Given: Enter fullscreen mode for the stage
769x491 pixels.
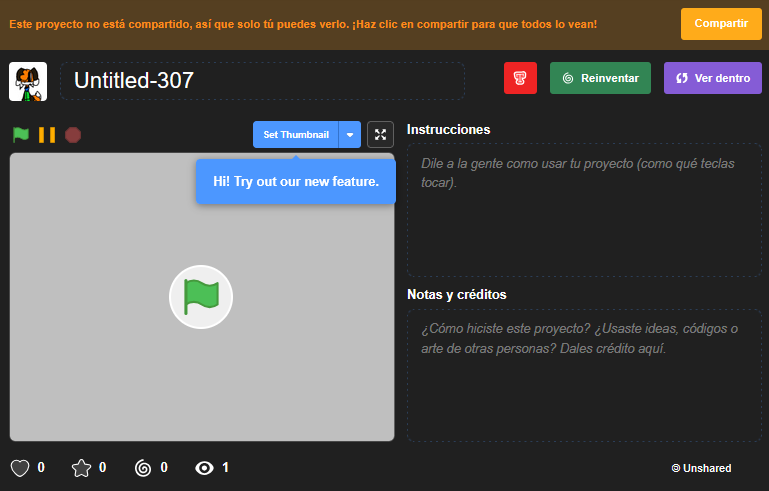Looking at the screenshot, I should [x=380, y=134].
